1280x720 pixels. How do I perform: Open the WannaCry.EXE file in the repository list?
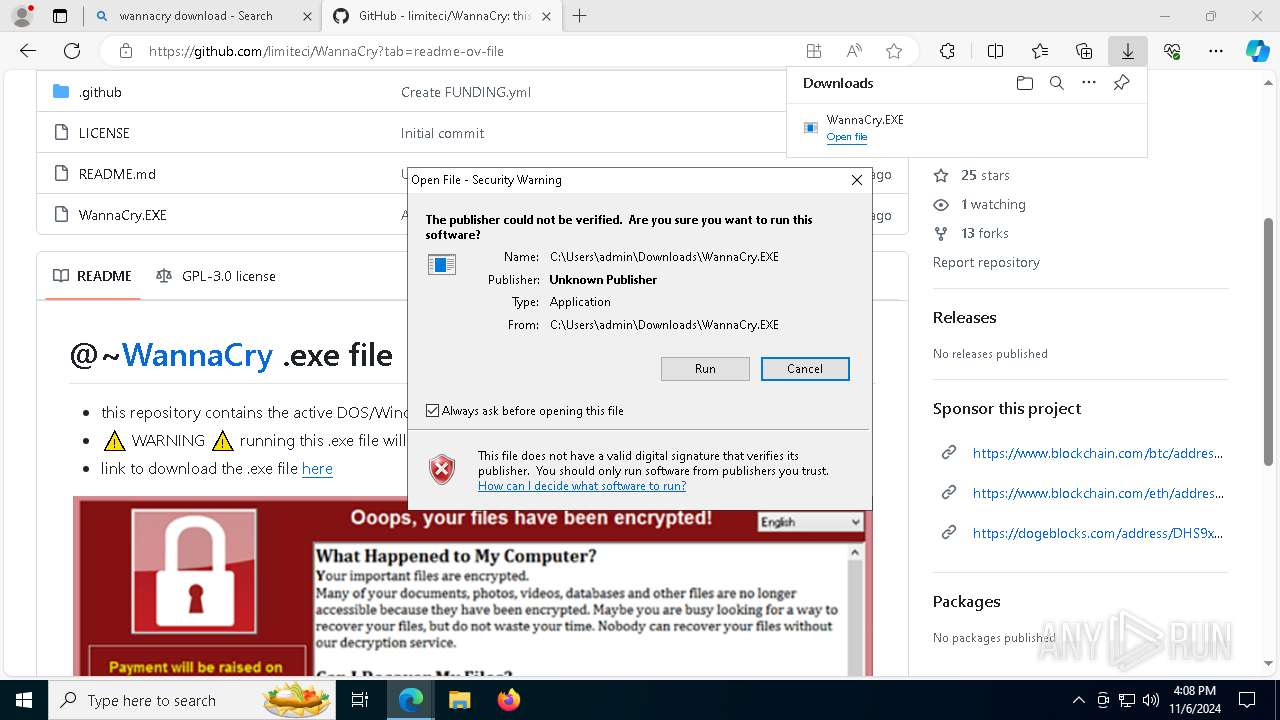123,215
